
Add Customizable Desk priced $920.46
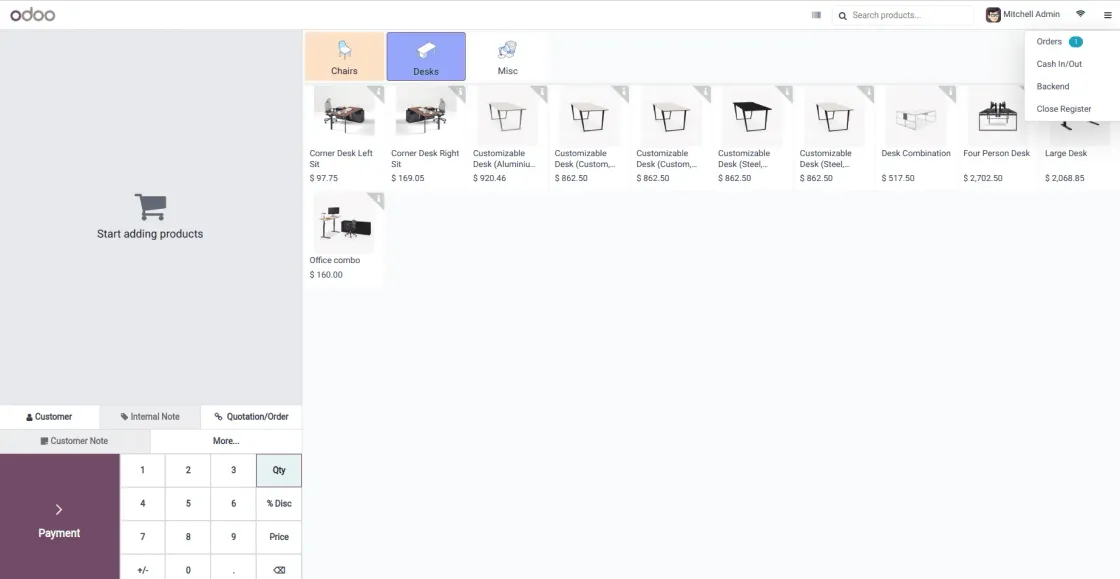coord(508,136)
